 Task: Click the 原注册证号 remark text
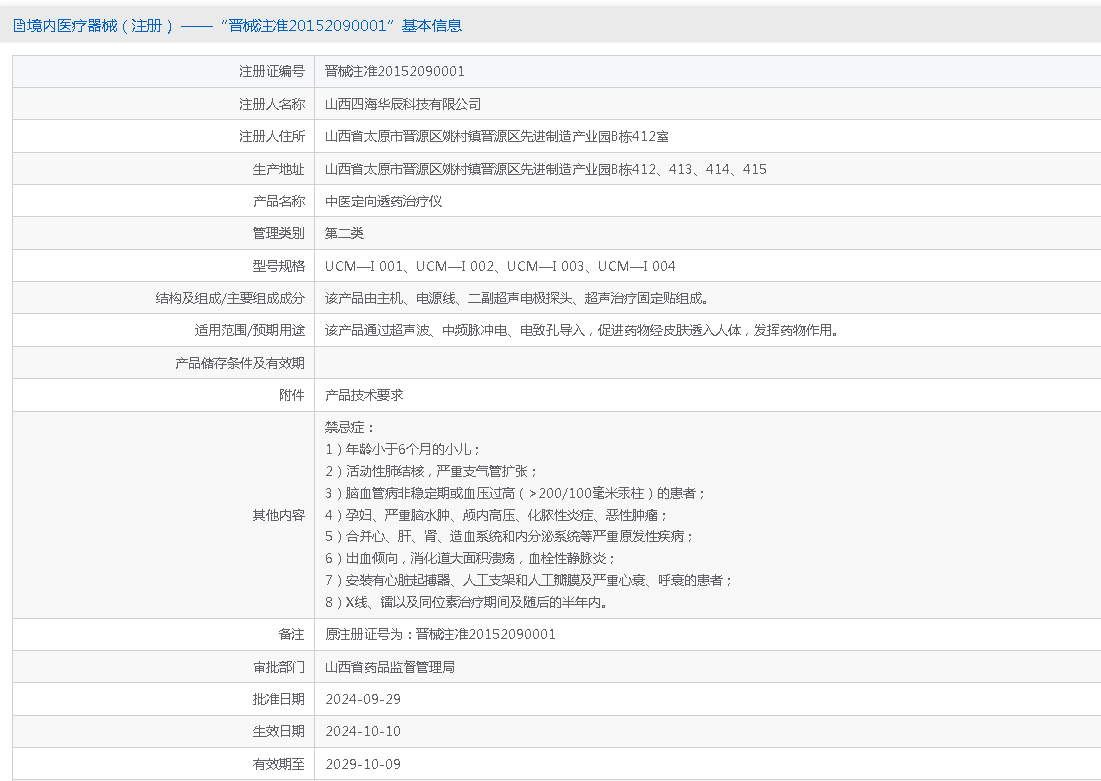click(440, 634)
